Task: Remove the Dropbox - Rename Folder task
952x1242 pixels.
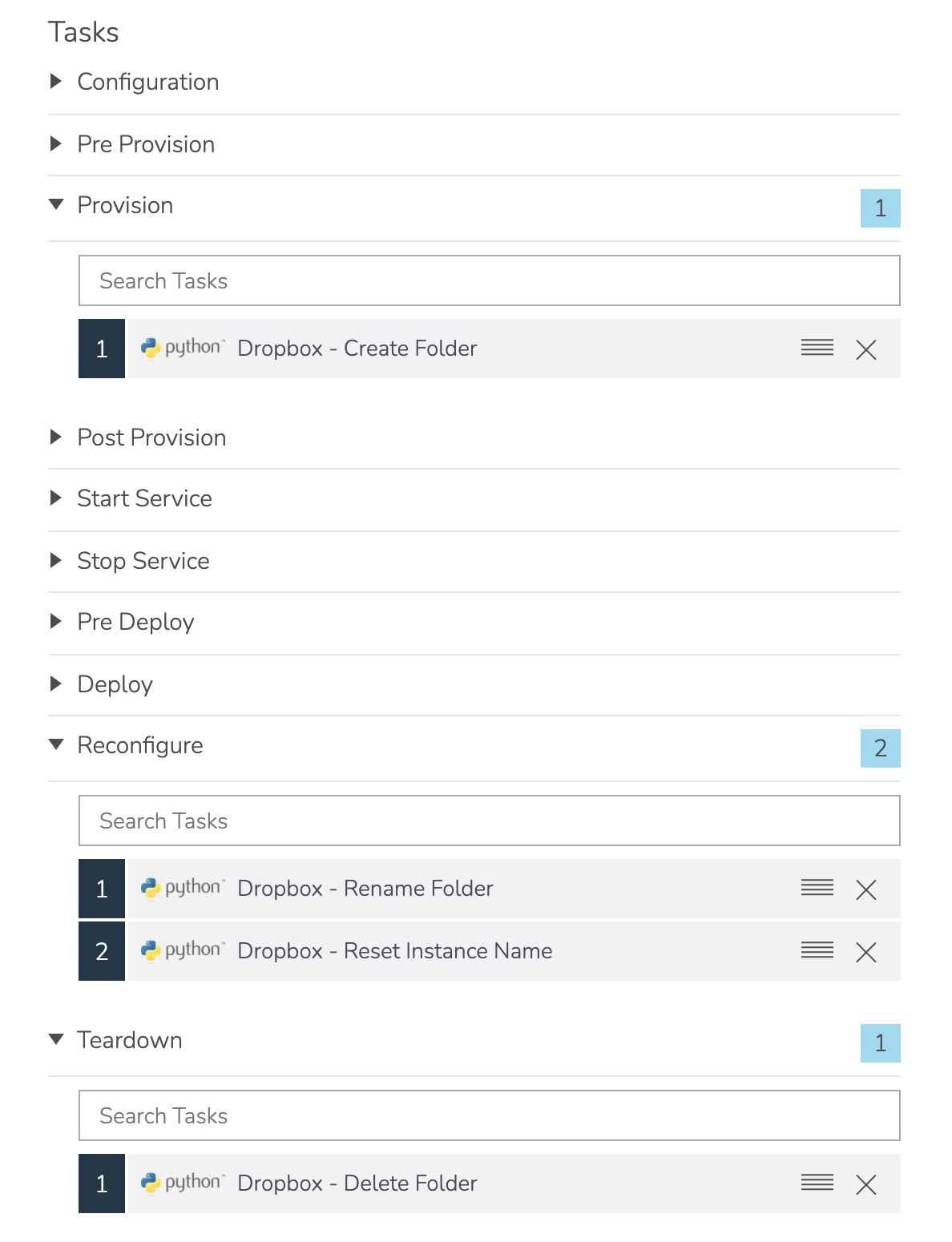Action: [x=866, y=889]
